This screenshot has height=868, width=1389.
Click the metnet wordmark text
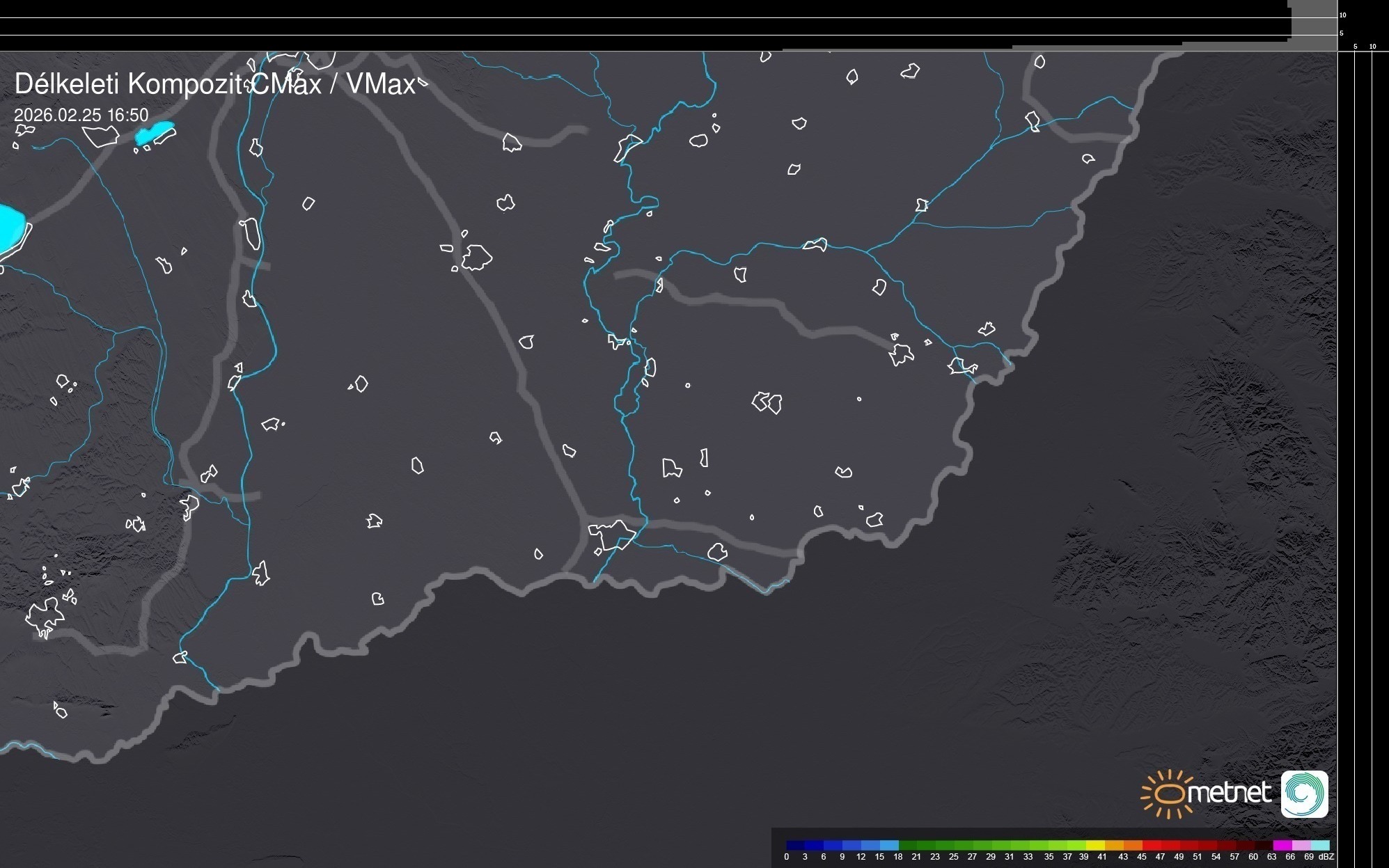1231,793
